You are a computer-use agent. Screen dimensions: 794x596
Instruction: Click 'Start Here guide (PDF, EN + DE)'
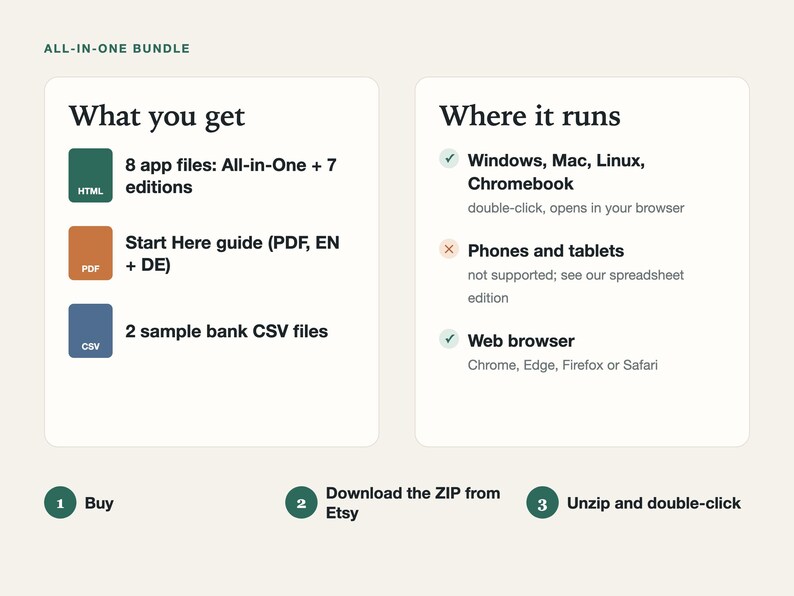click(x=232, y=253)
